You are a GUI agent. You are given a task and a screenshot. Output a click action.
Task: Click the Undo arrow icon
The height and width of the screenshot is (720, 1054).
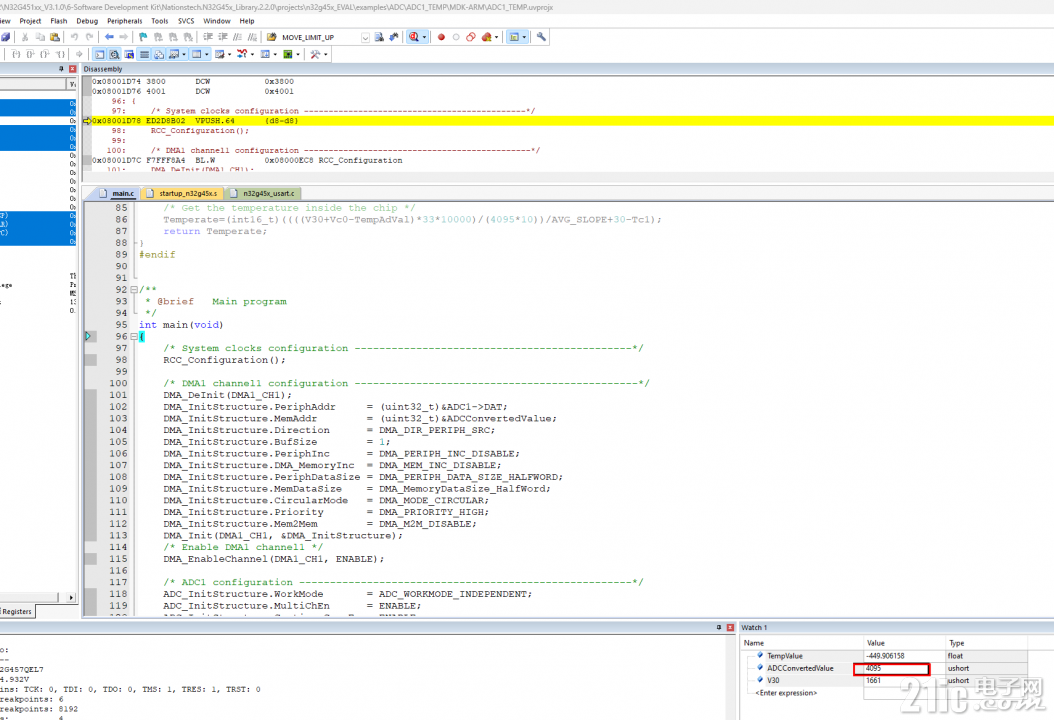[74, 37]
